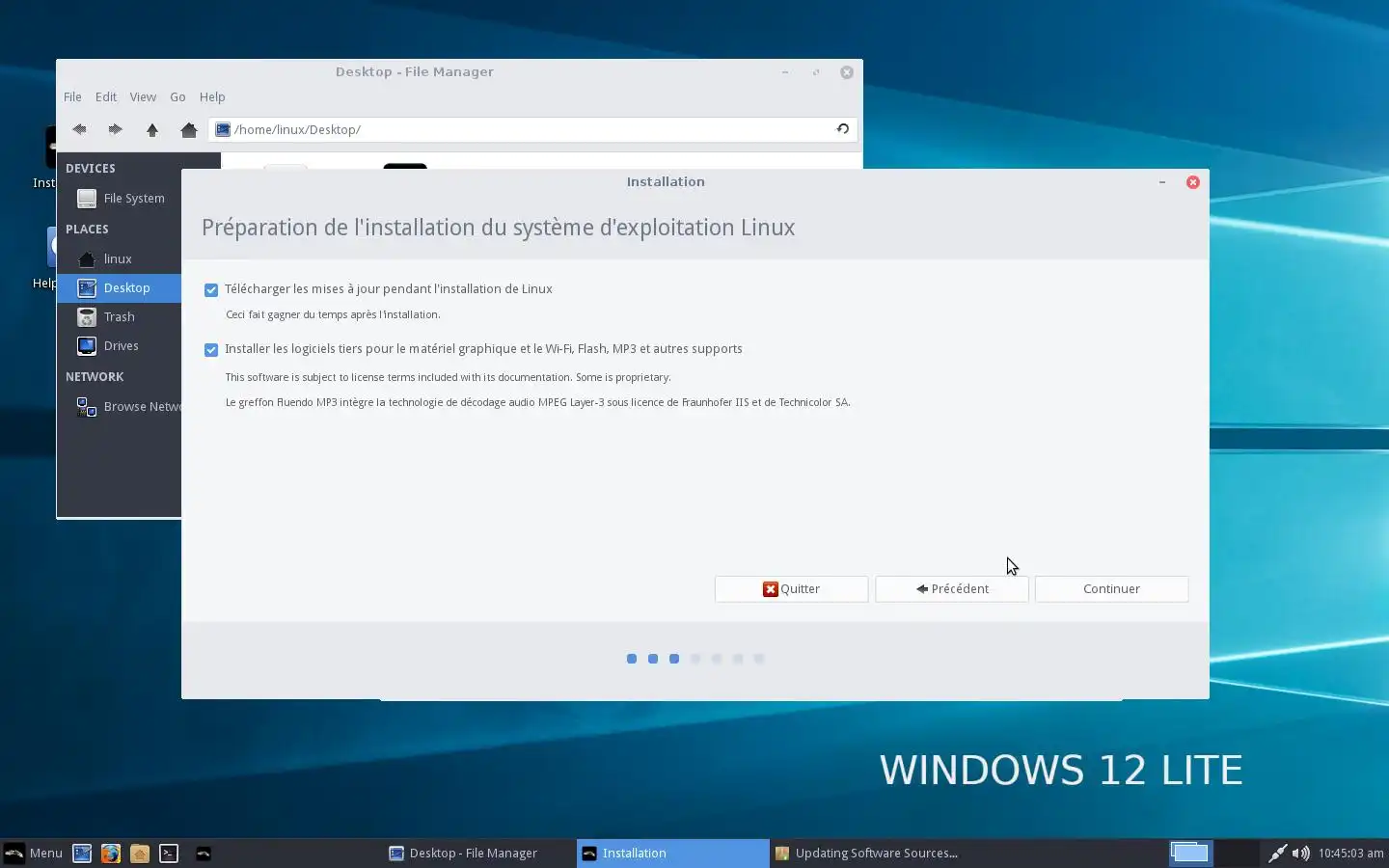Minimize the Installation window
Viewport: 1389px width, 868px height.
1162,182
